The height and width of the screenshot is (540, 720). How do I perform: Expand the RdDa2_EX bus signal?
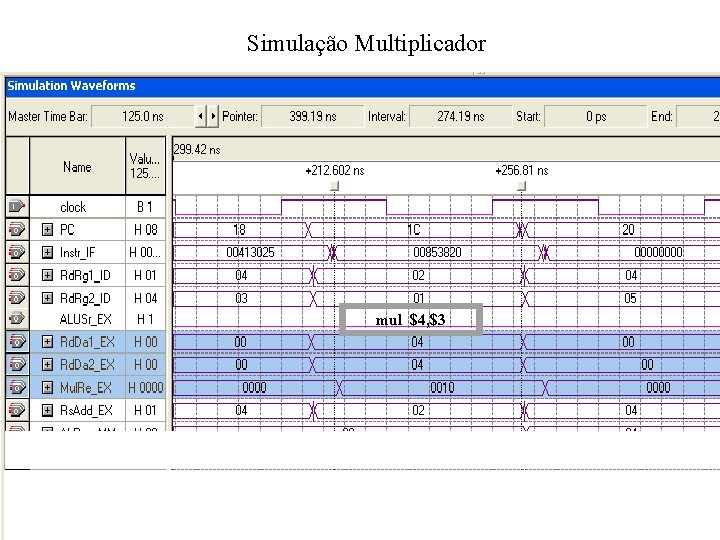tap(47, 365)
